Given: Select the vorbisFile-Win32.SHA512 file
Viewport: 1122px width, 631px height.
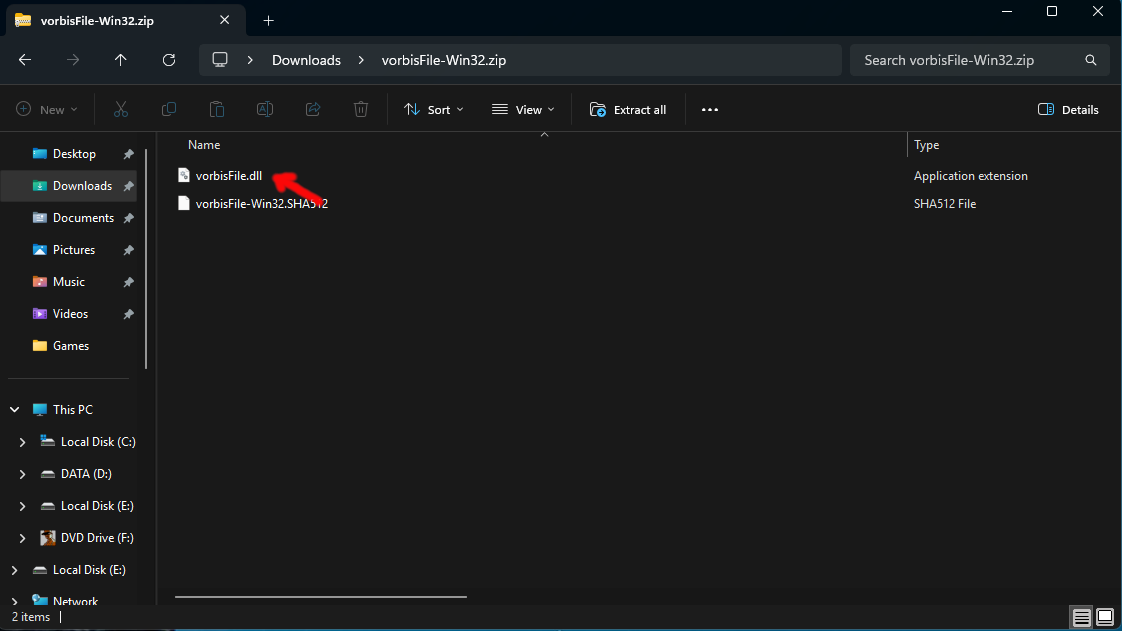Looking at the screenshot, I should click(x=261, y=204).
